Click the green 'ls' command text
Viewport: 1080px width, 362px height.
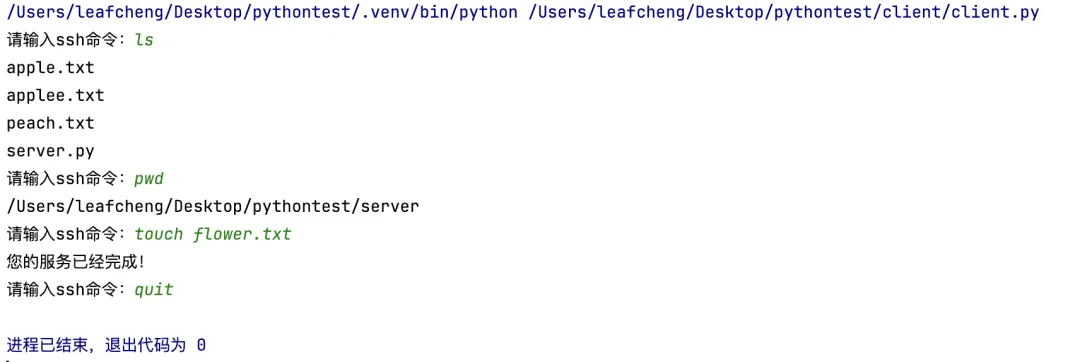144,41
